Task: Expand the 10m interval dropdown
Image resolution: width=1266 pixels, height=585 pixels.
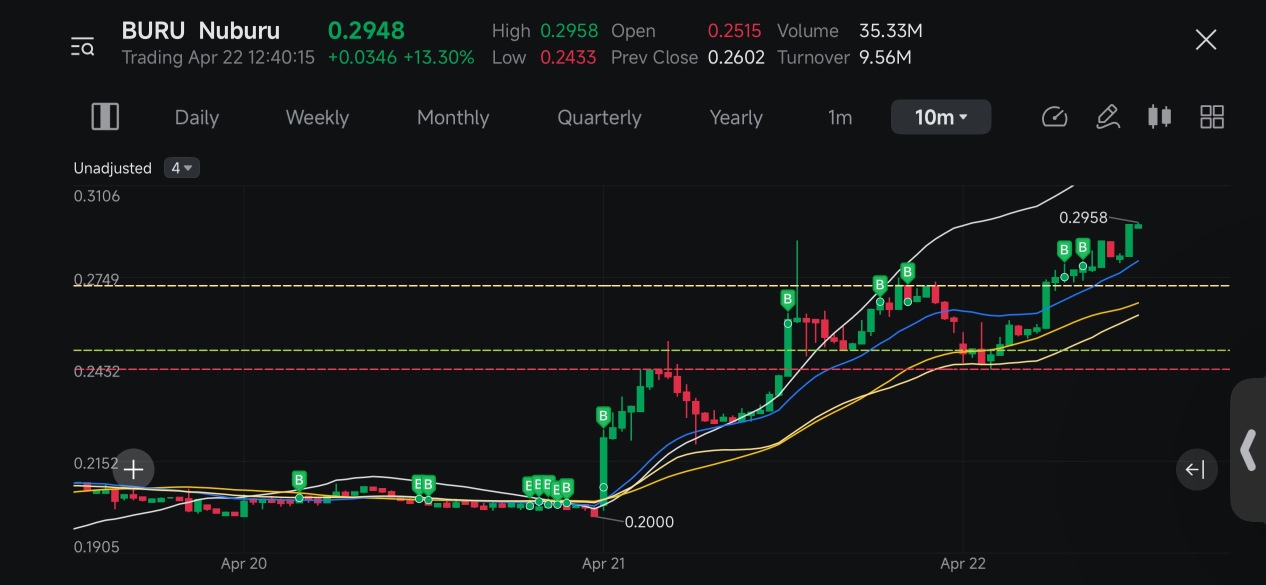Action: pos(941,117)
